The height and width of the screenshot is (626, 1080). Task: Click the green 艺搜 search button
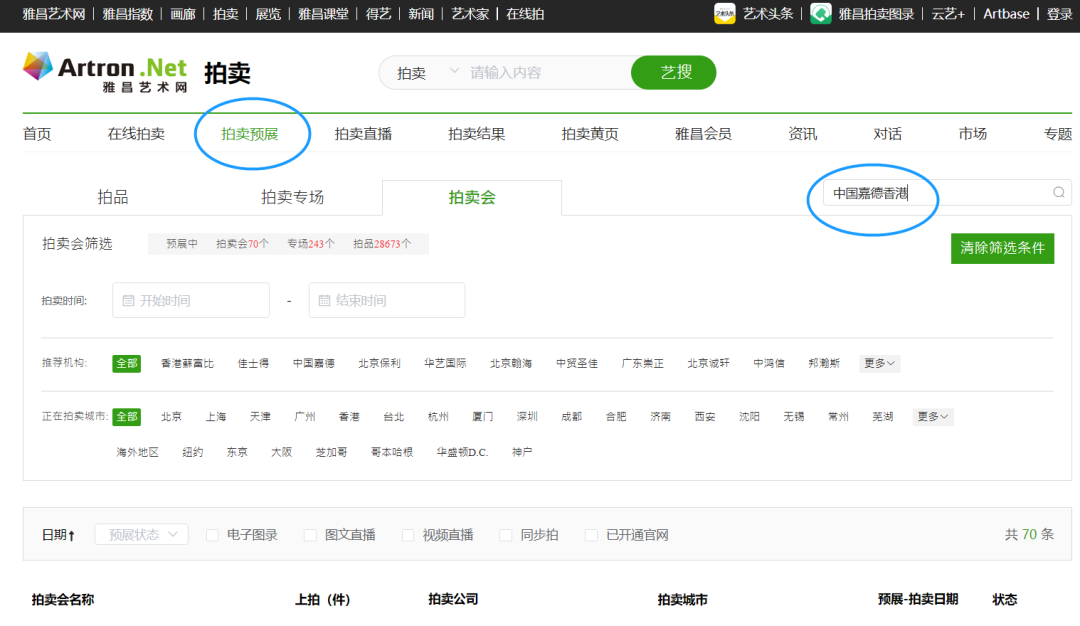[674, 72]
